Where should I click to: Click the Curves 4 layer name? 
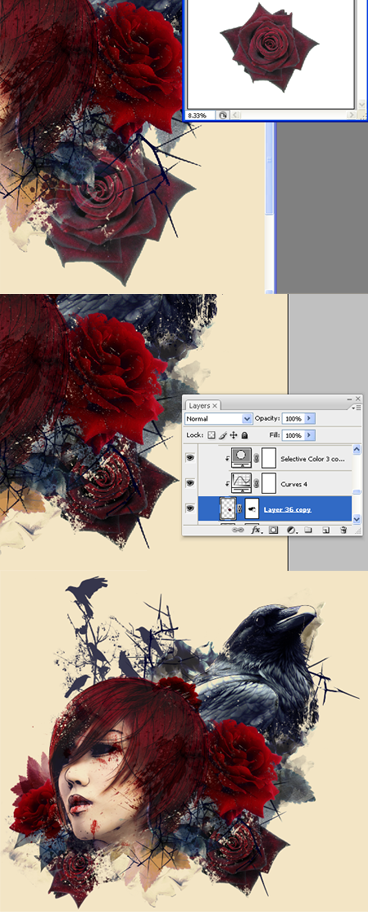294,484
